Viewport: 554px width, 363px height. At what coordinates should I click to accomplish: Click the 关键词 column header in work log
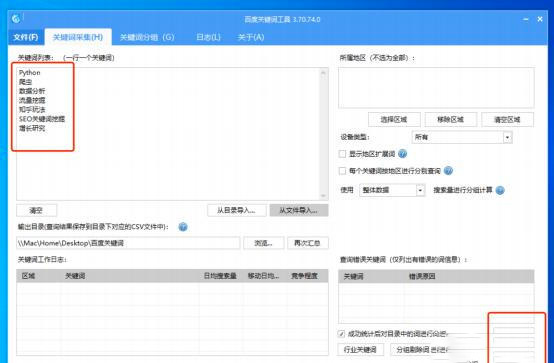129,276
